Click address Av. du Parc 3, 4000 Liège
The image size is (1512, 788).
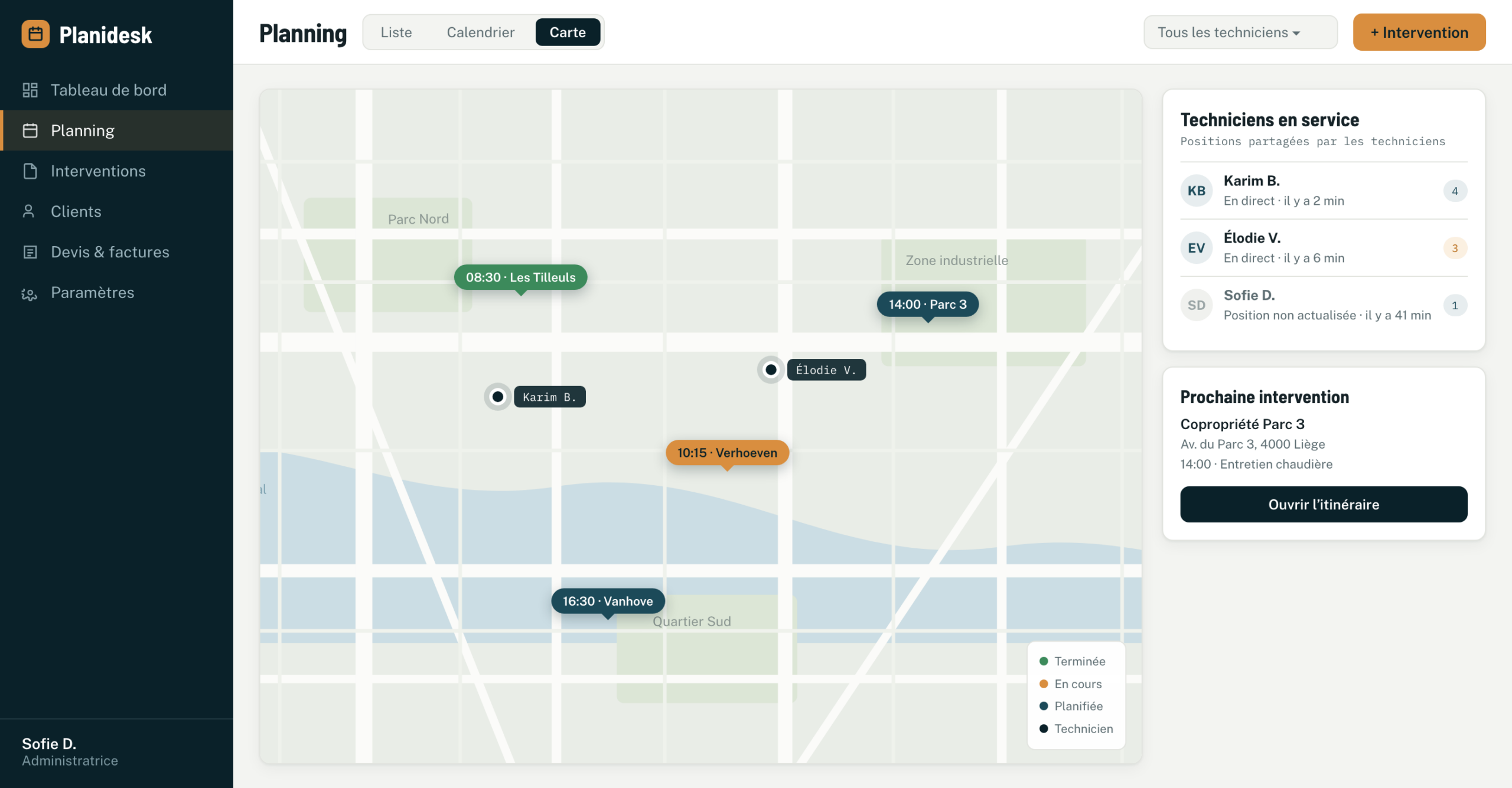tap(1252, 444)
